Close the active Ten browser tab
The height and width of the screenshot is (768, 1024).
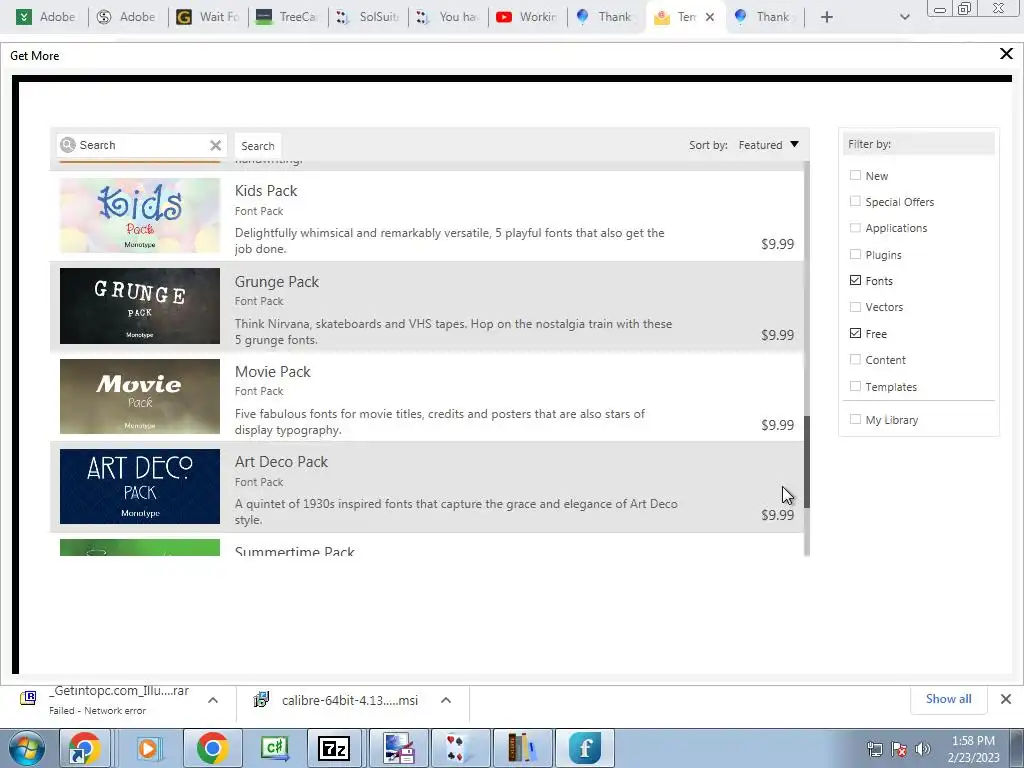tap(710, 17)
